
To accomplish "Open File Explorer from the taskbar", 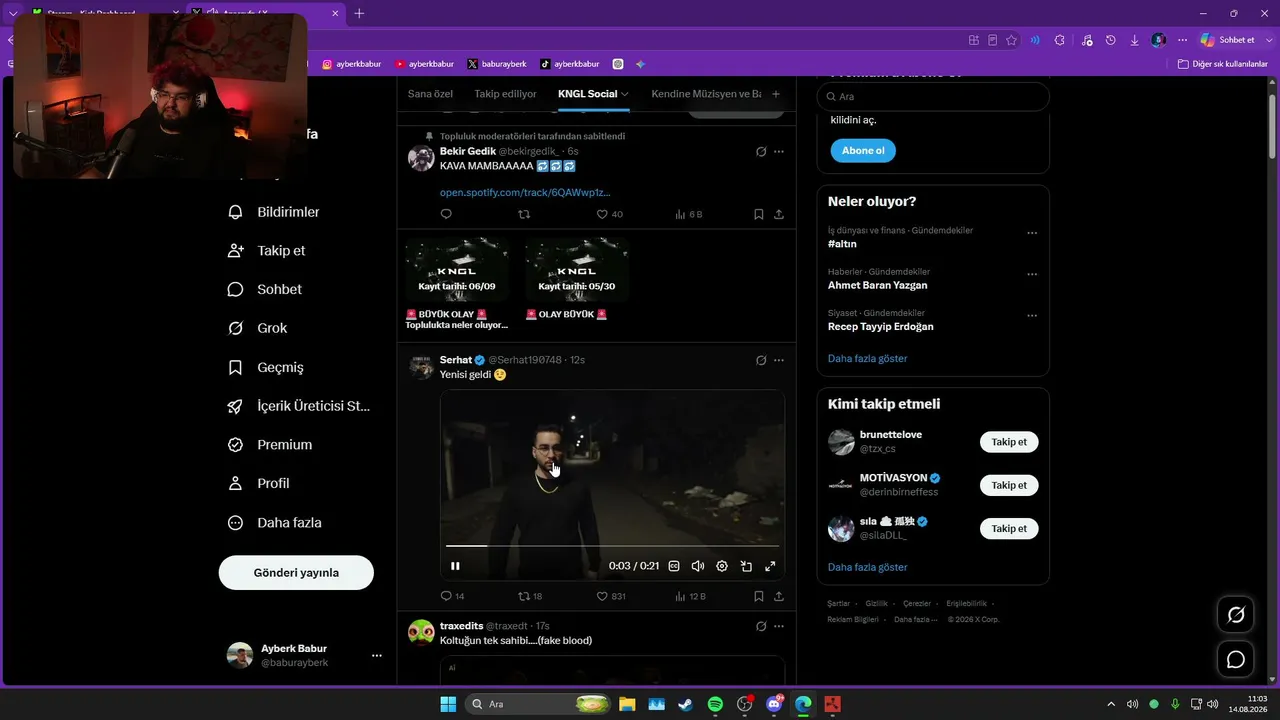I will tap(627, 704).
